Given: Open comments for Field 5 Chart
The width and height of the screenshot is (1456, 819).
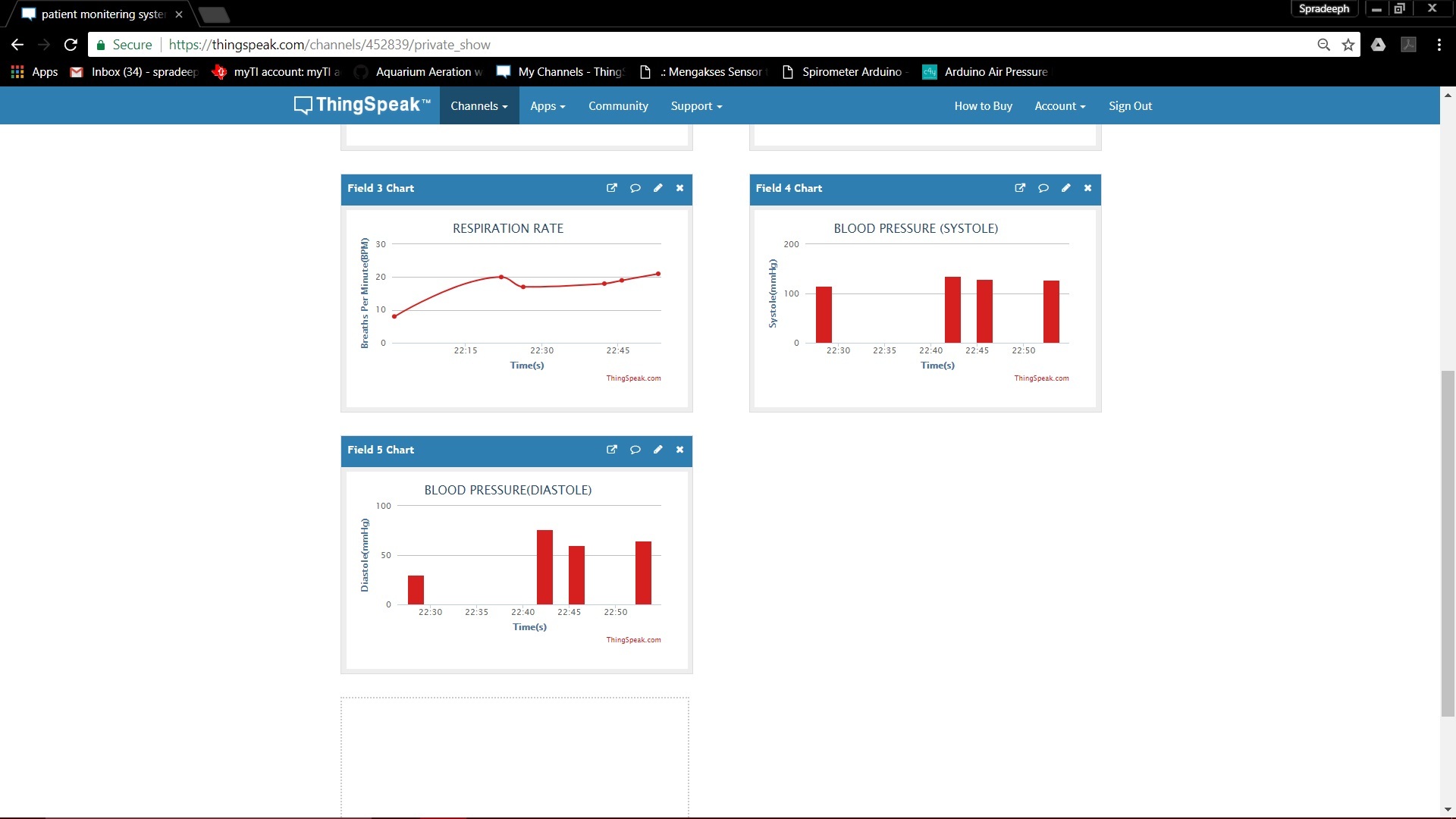Looking at the screenshot, I should point(635,450).
